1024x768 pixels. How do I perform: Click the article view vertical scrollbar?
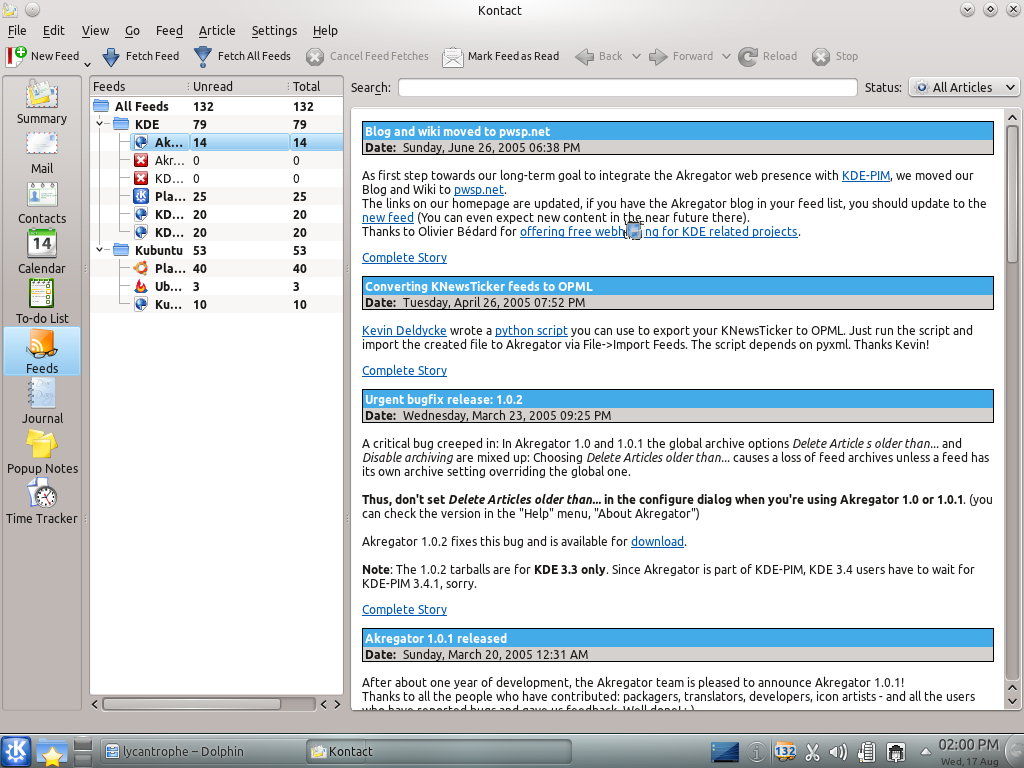click(1012, 195)
